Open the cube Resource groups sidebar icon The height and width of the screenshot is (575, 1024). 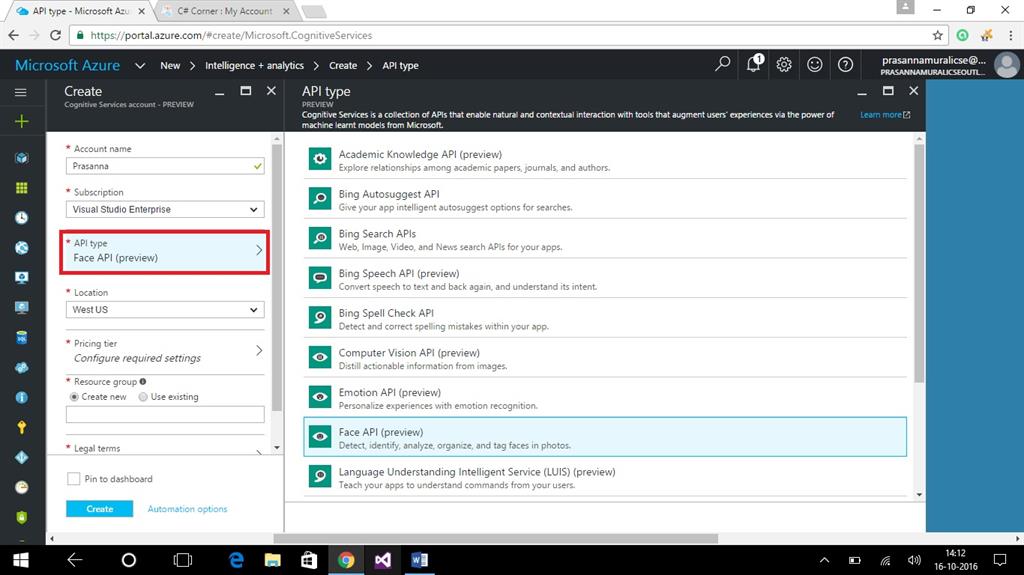[22, 158]
